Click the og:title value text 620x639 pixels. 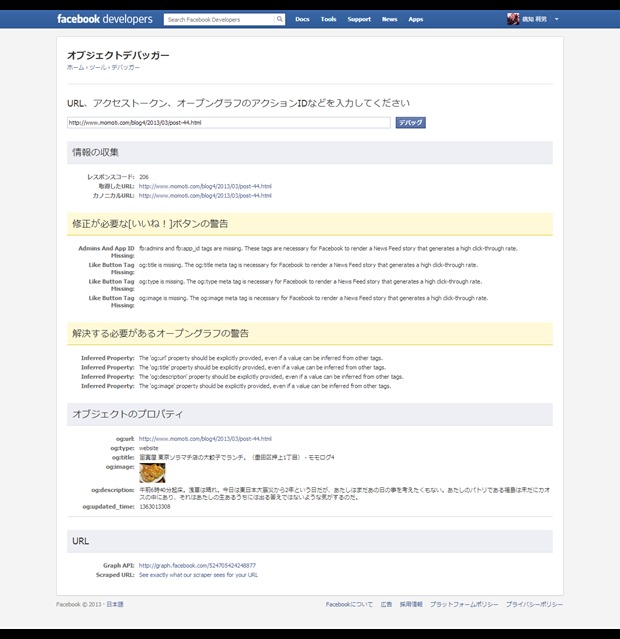point(236,458)
